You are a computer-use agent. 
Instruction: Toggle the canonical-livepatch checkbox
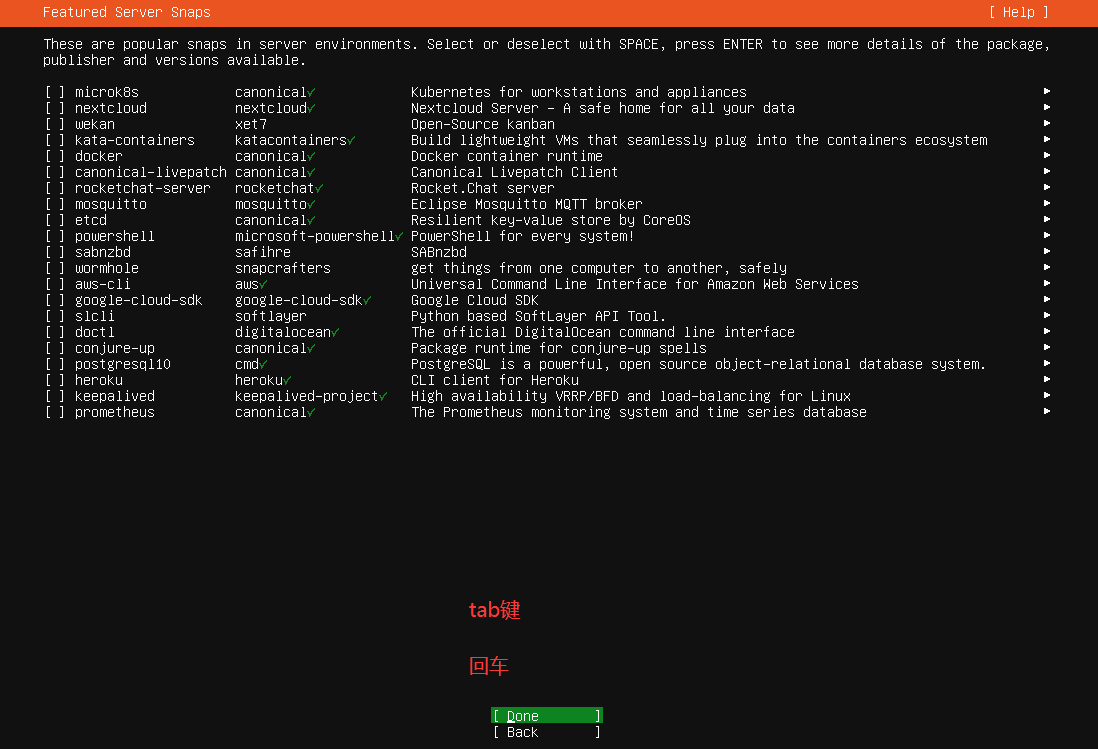[55, 172]
